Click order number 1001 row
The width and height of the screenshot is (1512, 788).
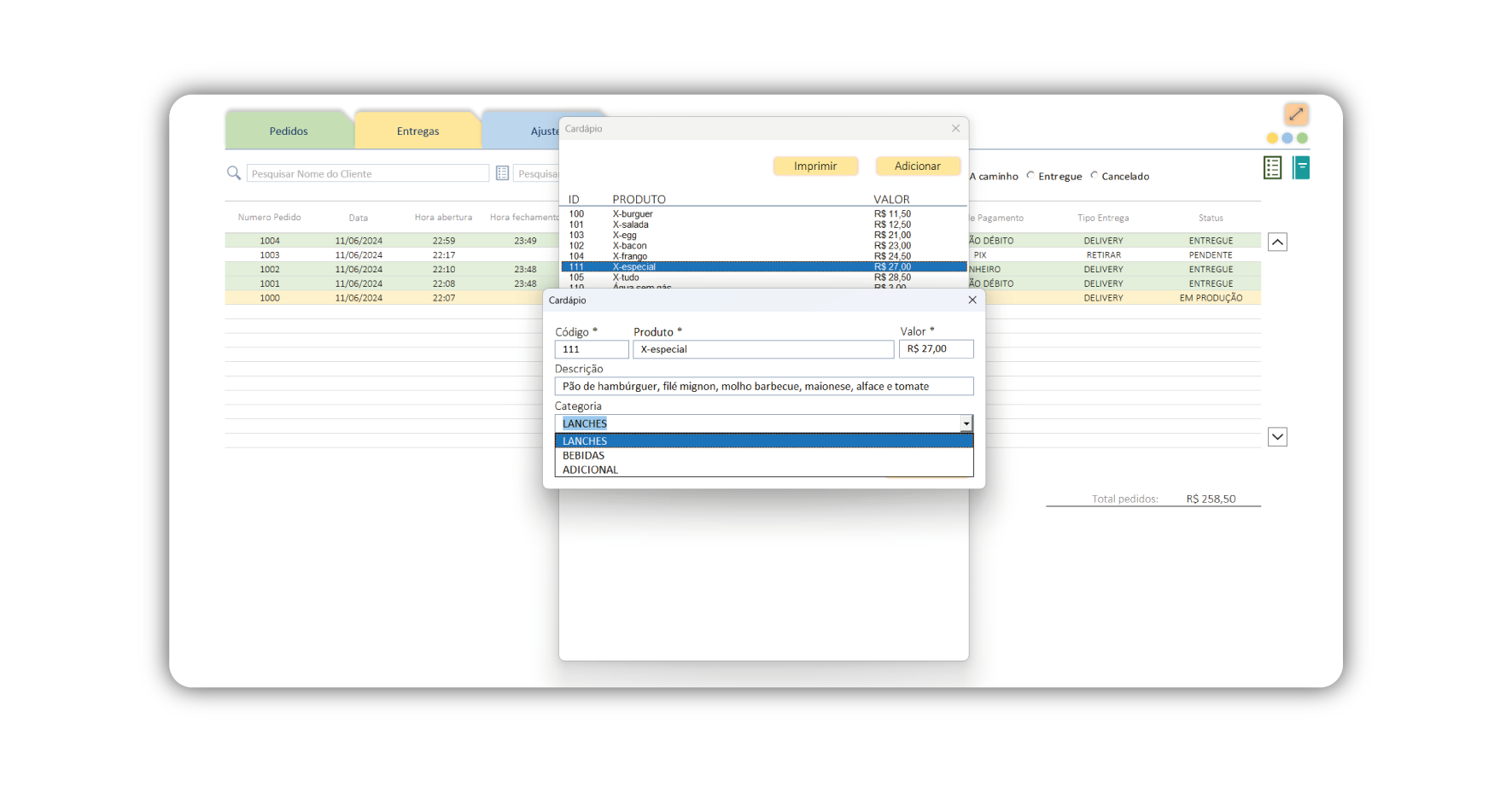pyautogui.click(x=392, y=283)
